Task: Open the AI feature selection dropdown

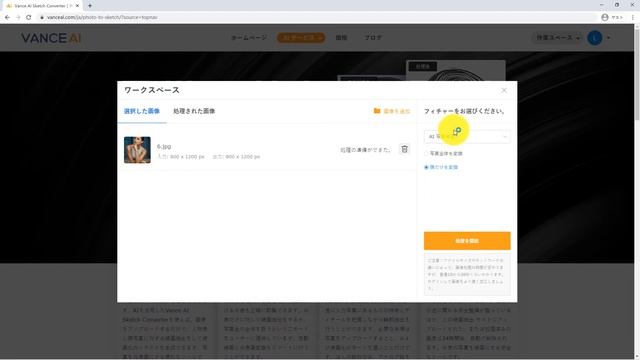Action: point(467,137)
